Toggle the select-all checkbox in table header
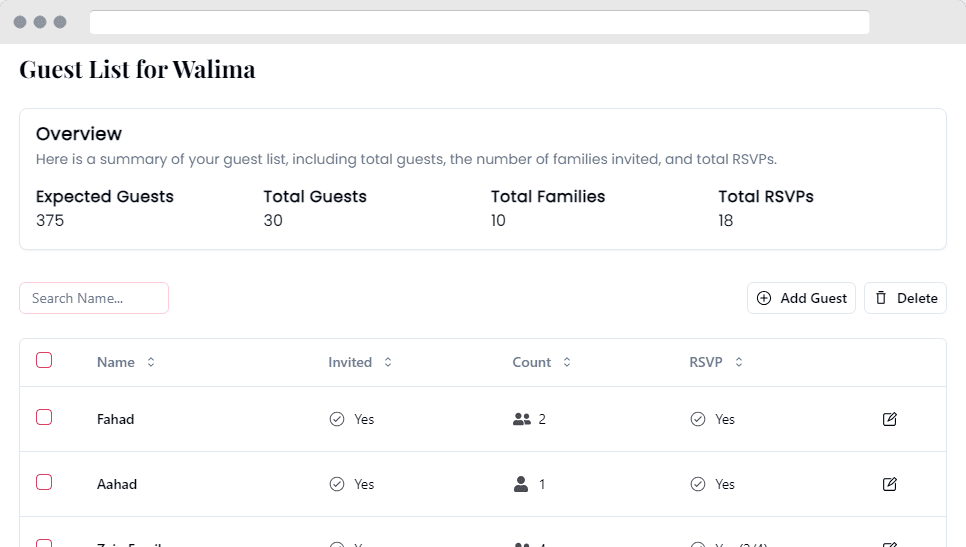The image size is (966, 547). coord(44,361)
